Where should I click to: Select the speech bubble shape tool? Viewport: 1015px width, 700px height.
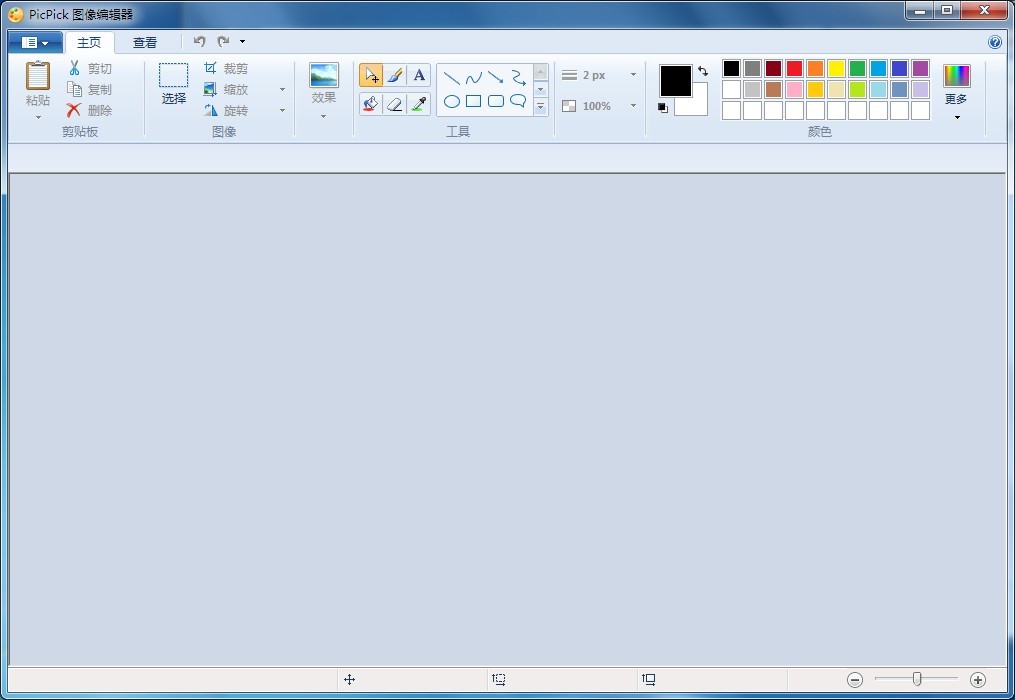click(x=518, y=101)
